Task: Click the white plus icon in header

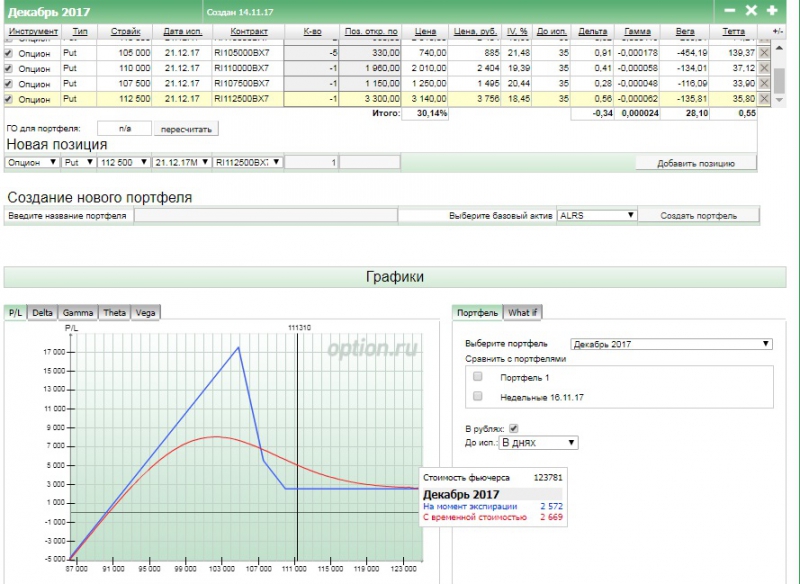Action: pos(772,11)
